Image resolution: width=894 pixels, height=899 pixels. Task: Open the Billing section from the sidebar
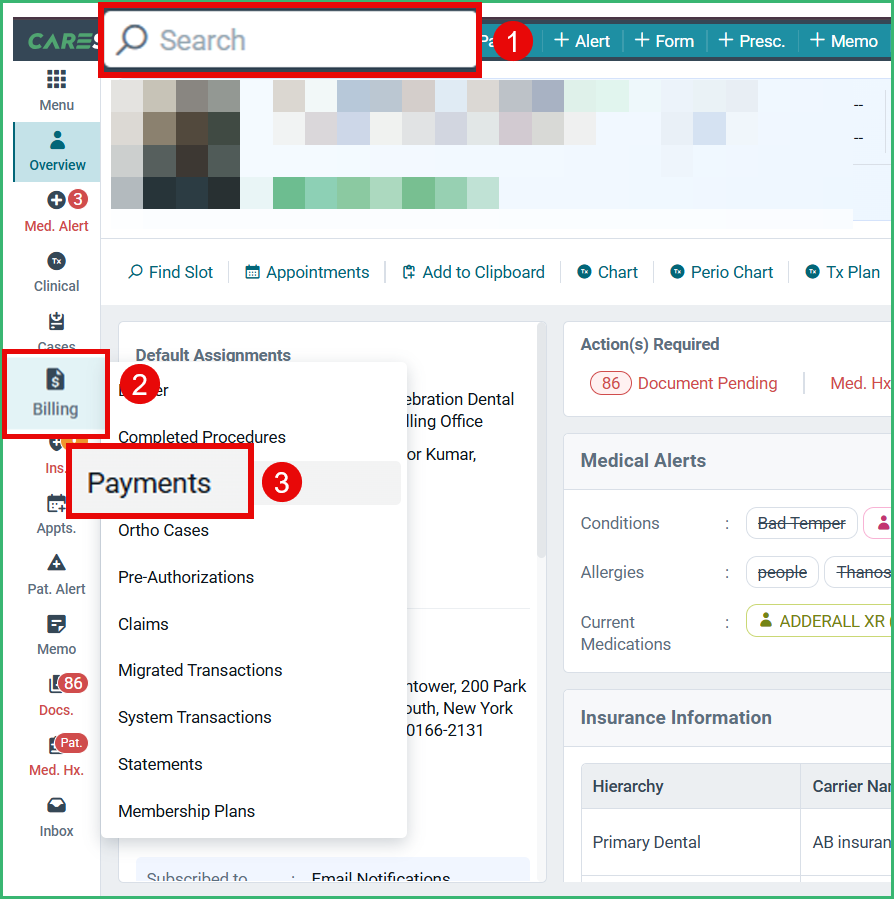point(56,393)
